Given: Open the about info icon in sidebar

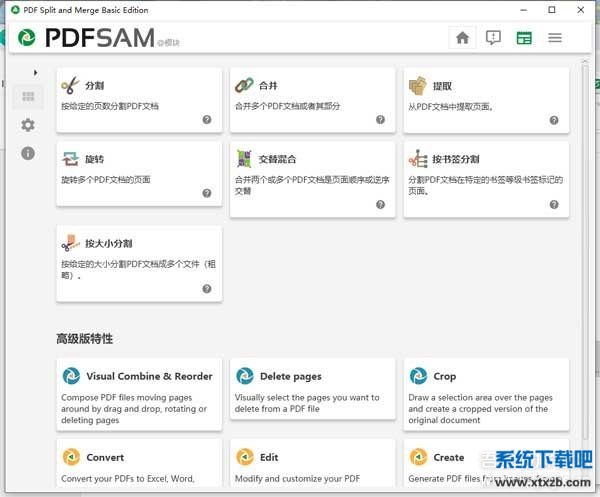Looking at the screenshot, I should (28, 153).
